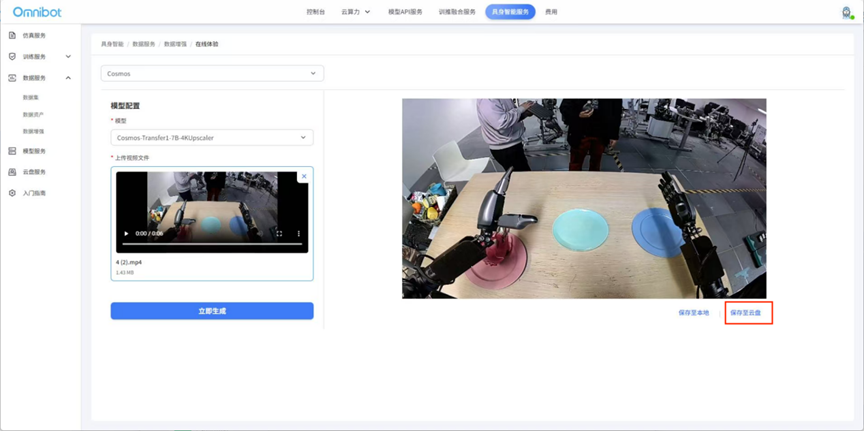This screenshot has width=864, height=431.
Task: Click the 模型服务 sidebar icon
Action: pyautogui.click(x=12, y=151)
